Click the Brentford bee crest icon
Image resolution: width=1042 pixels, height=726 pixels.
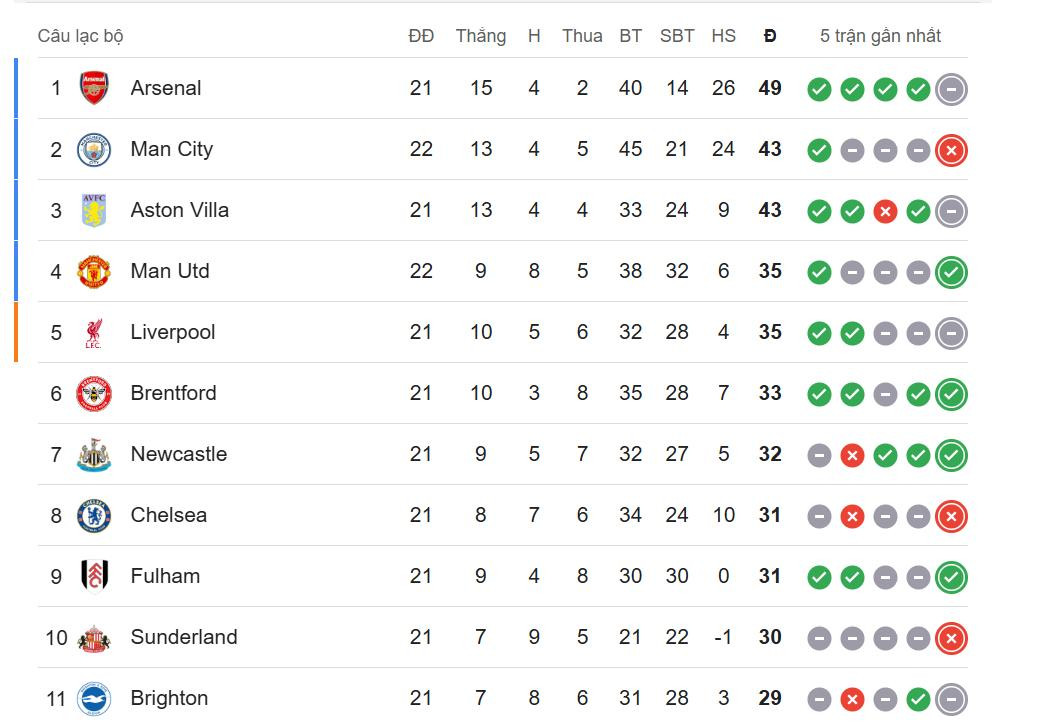(94, 393)
